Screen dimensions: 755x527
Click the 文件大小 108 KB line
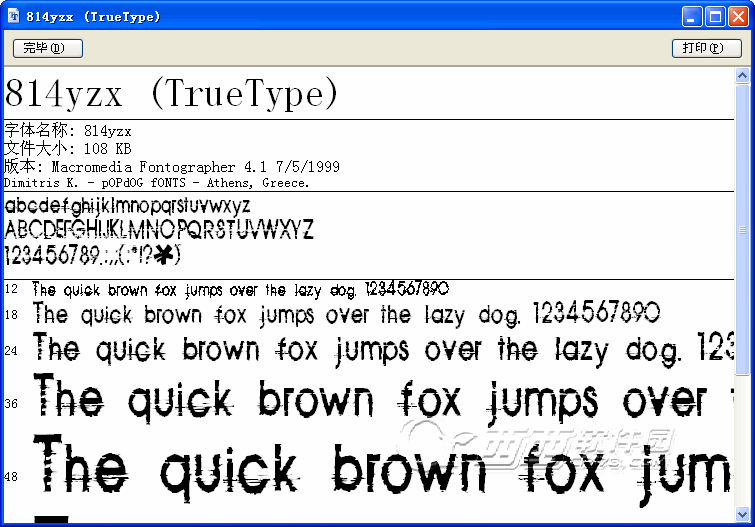68,149
